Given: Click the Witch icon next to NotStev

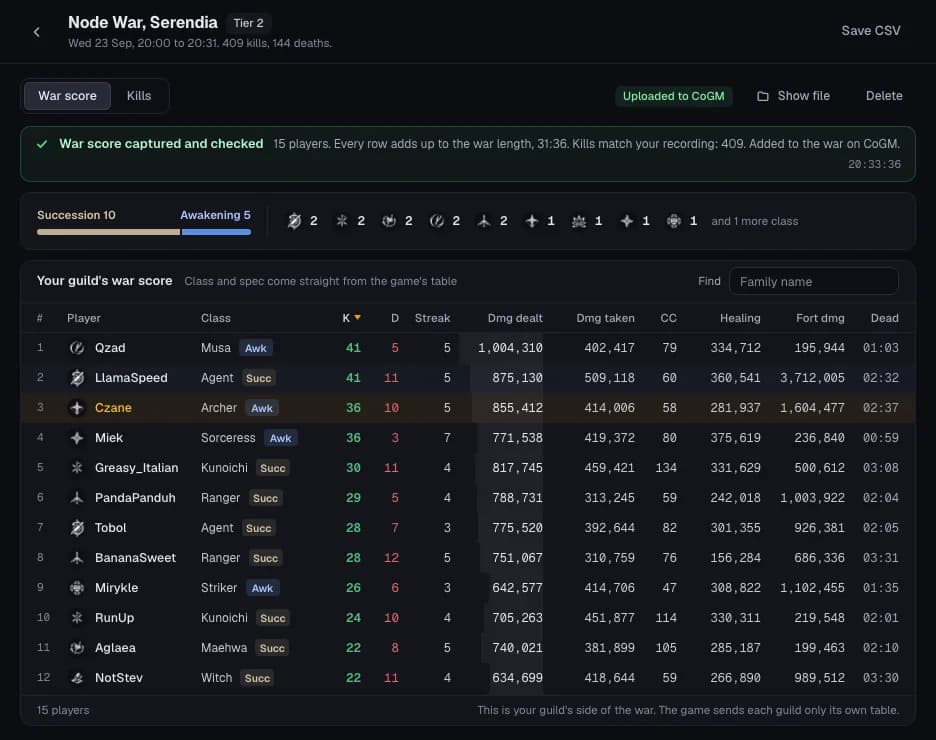Looking at the screenshot, I should click(77, 678).
